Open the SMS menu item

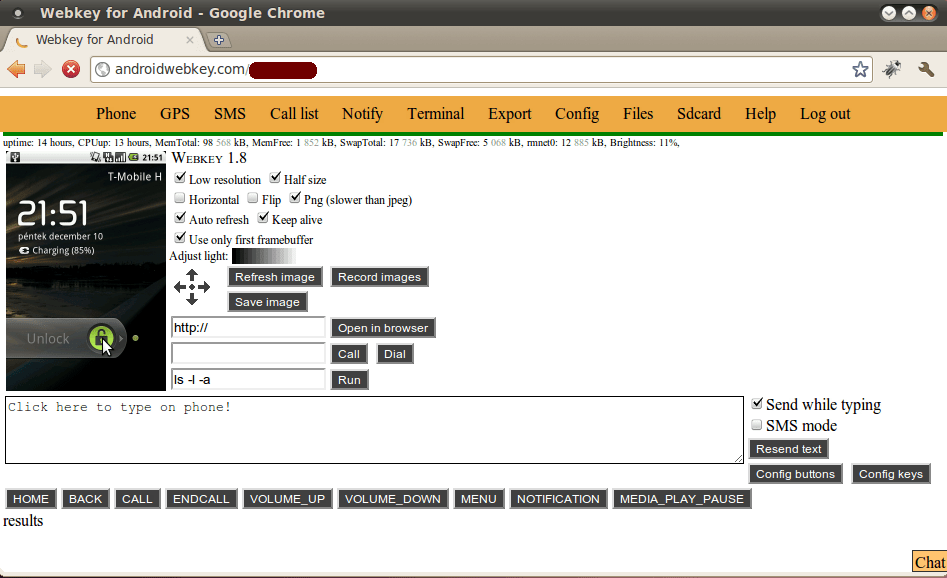(x=230, y=114)
